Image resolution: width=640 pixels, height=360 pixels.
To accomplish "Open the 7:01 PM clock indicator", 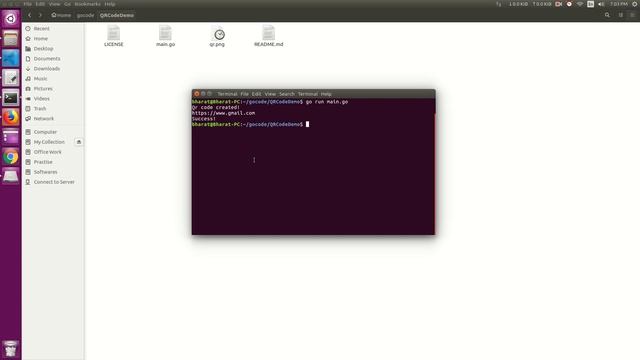I will (619, 4).
